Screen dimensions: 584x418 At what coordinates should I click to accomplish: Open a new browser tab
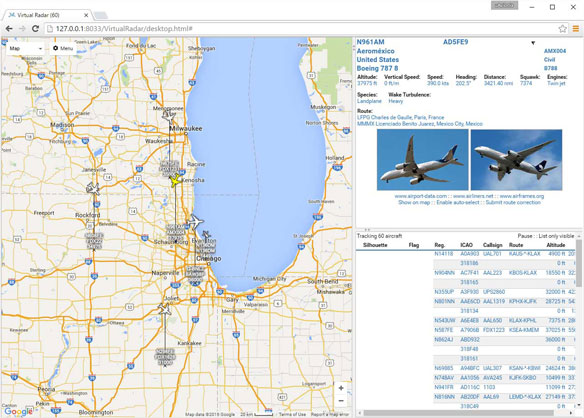[101, 15]
